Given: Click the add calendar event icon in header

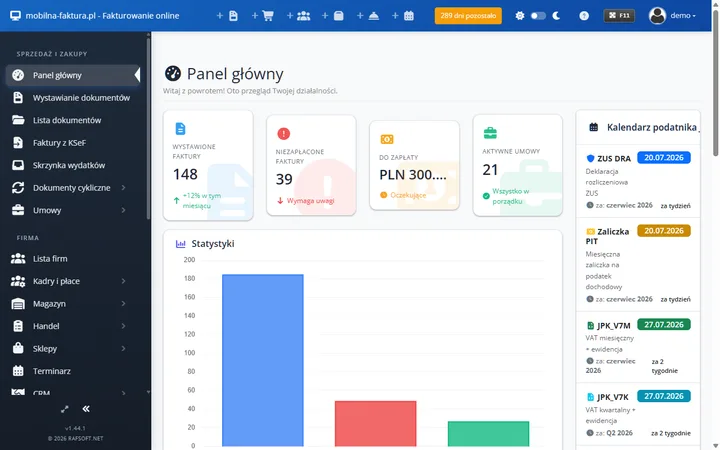Looking at the screenshot, I should [404, 16].
